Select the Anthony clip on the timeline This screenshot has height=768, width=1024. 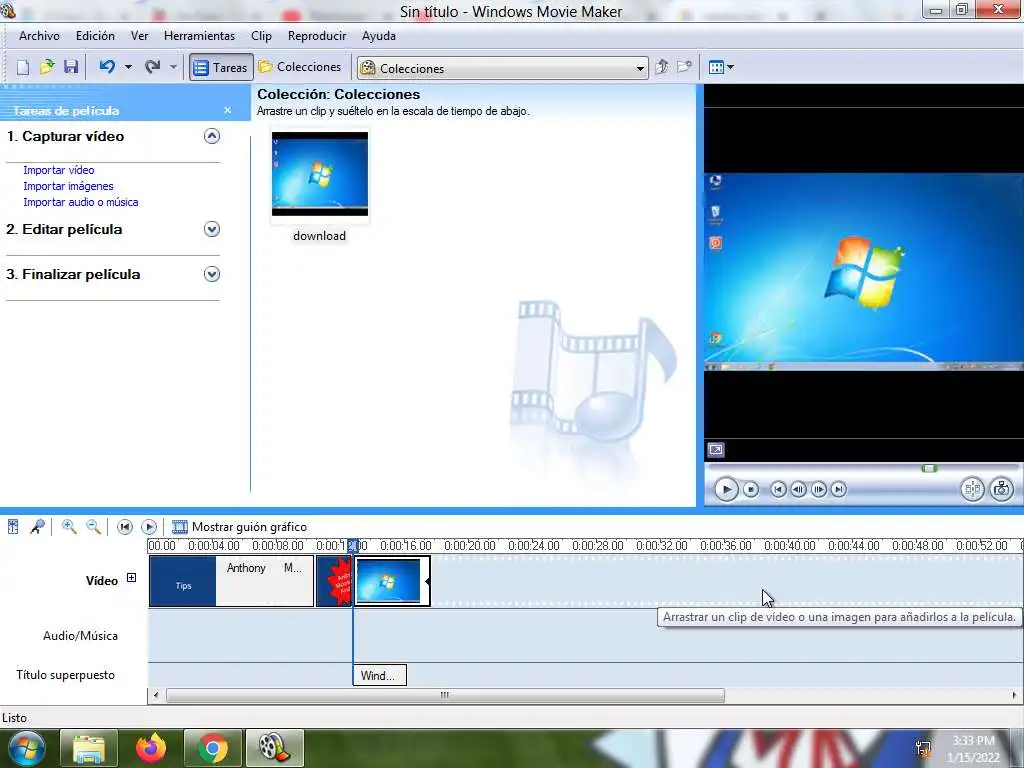(264, 581)
